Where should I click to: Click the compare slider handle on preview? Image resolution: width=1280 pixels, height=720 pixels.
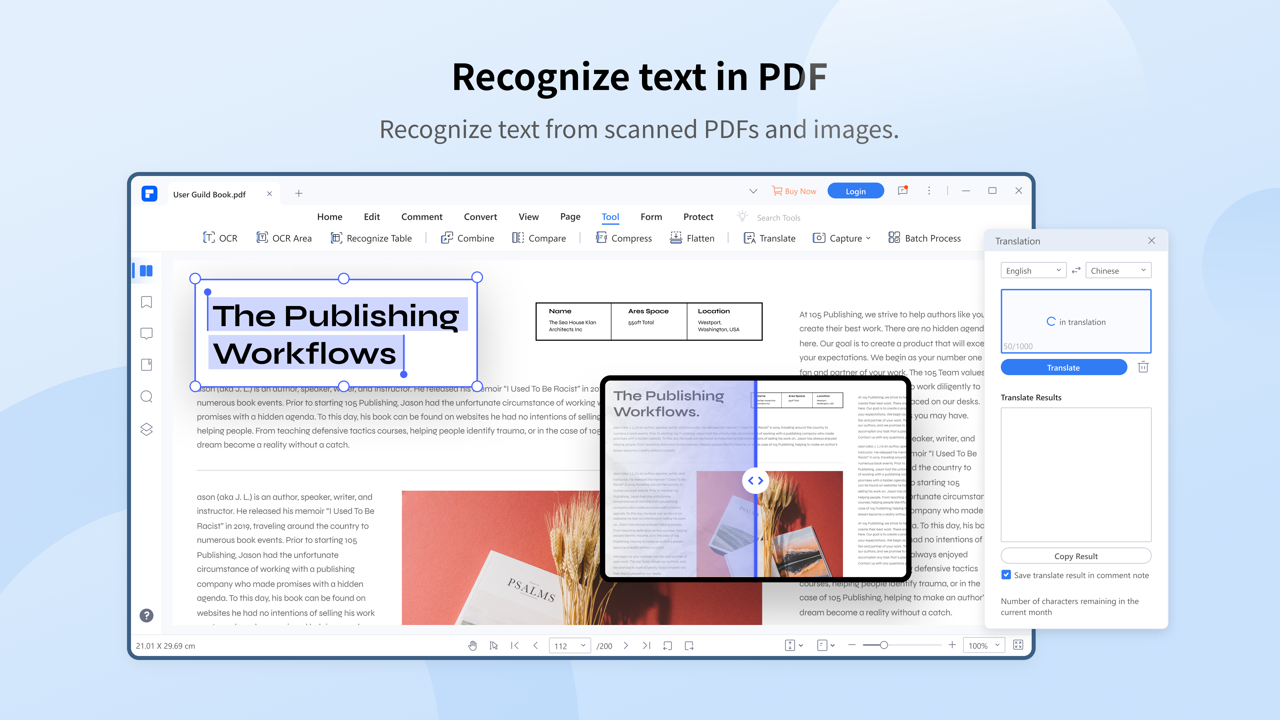pos(755,481)
